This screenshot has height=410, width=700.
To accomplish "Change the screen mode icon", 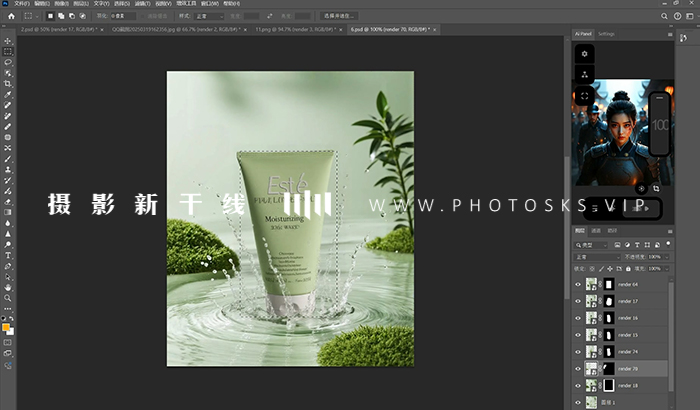I will pos(8,353).
